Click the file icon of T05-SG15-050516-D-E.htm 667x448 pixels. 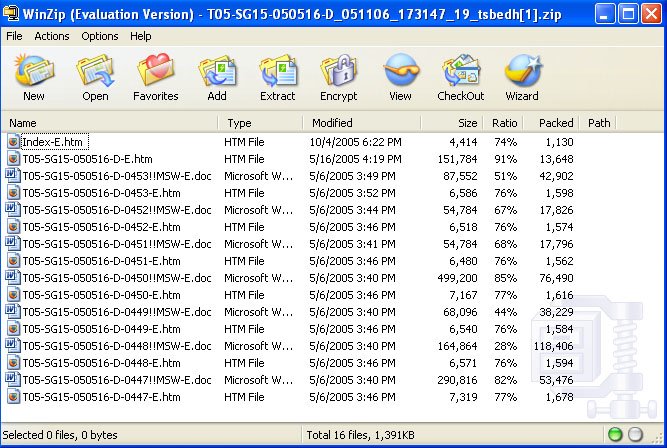click(x=13, y=159)
